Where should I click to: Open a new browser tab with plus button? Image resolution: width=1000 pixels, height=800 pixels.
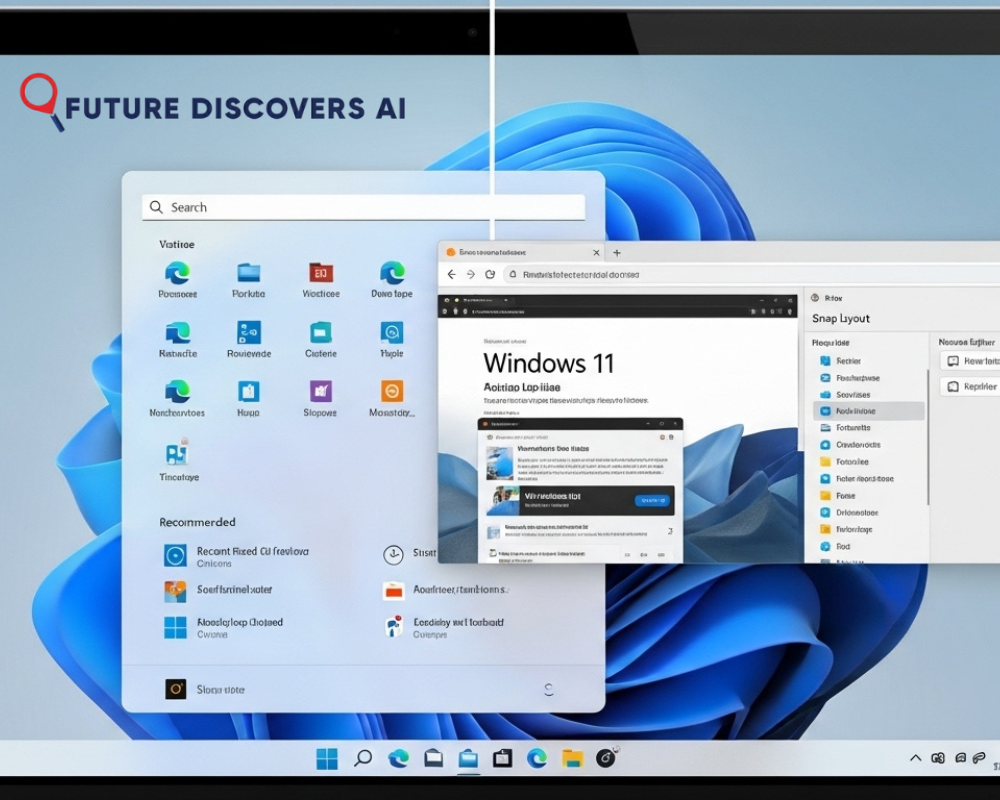click(617, 253)
